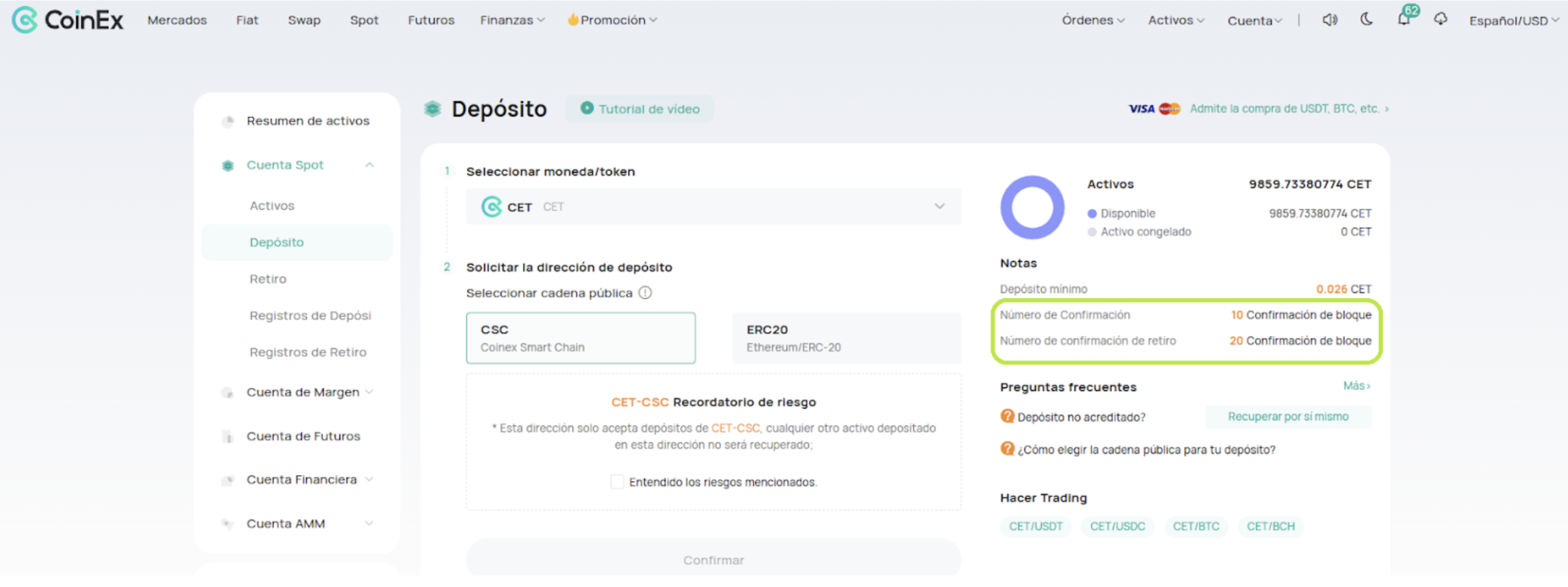1568x587 pixels.
Task: Trade the CET/USDC pair
Action: point(1117,526)
